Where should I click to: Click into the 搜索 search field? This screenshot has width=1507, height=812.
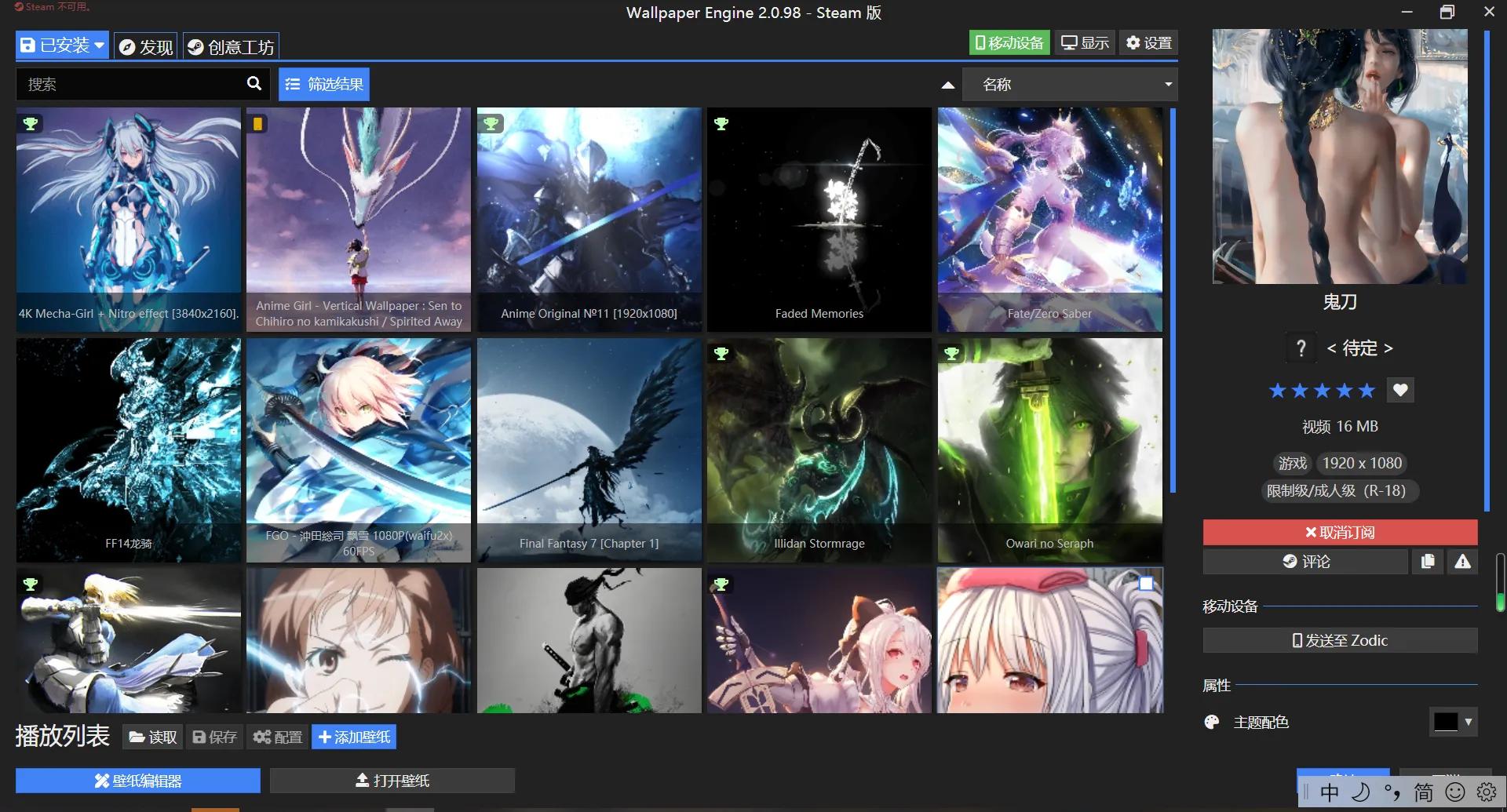pos(130,84)
